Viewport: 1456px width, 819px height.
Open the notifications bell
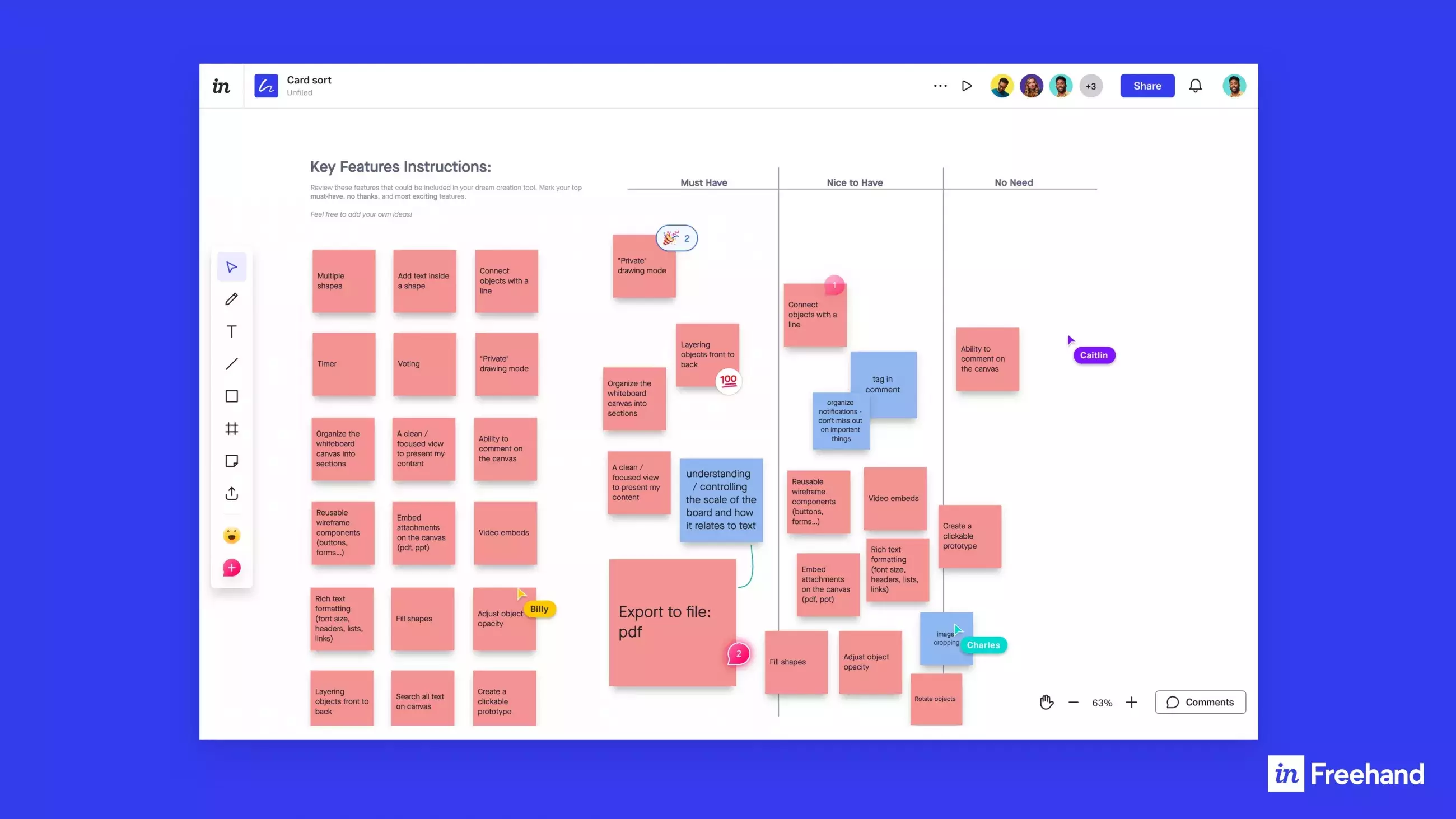(1196, 85)
